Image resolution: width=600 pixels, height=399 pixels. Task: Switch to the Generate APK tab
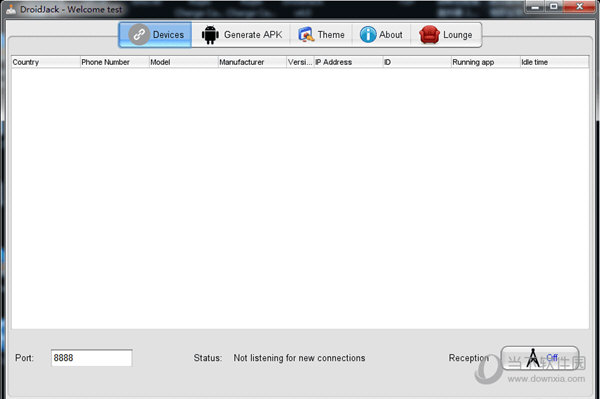click(241, 35)
